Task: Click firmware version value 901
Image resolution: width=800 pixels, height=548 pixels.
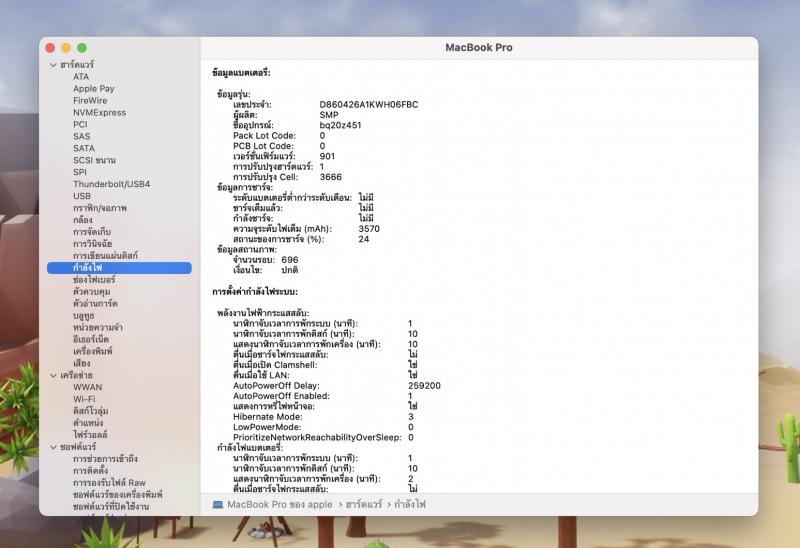Action: click(x=327, y=156)
